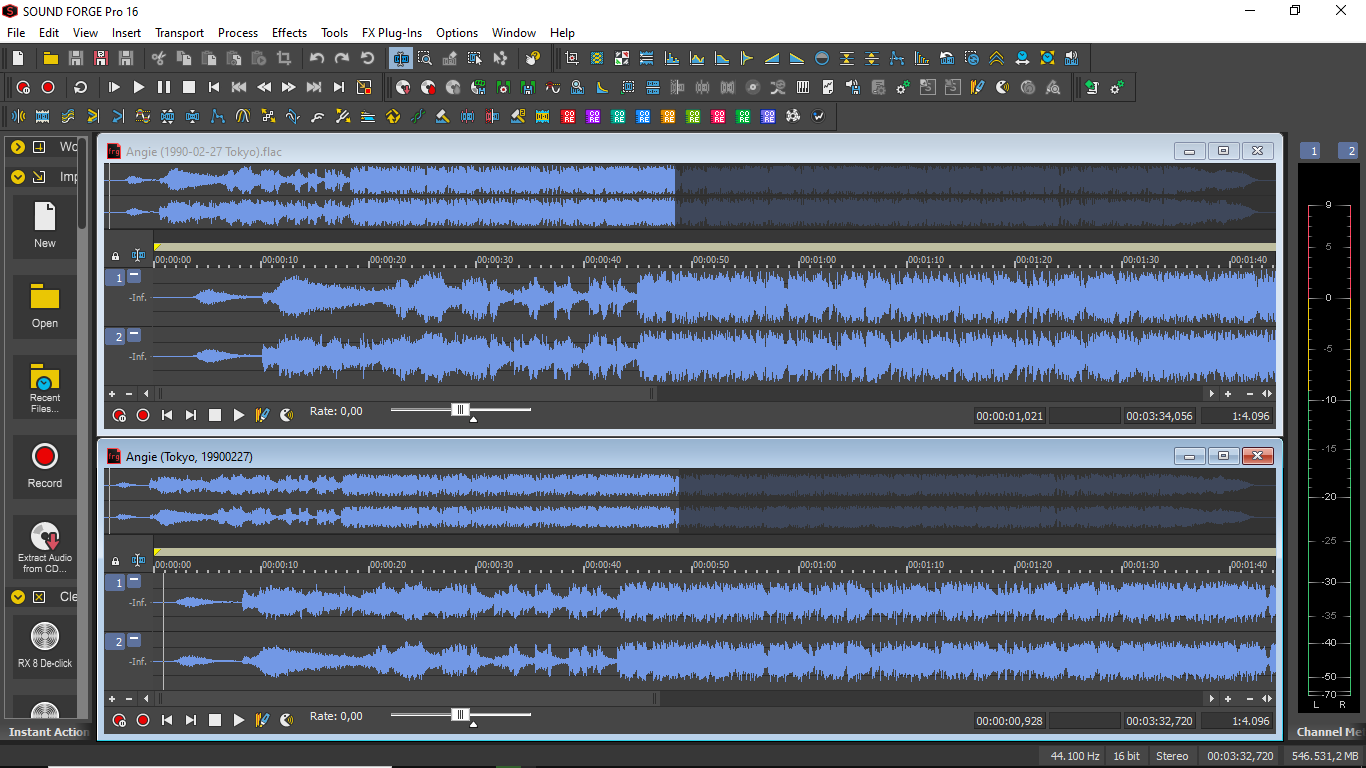Click the Record icon in Instant Action sidebar

pyautogui.click(x=44, y=457)
